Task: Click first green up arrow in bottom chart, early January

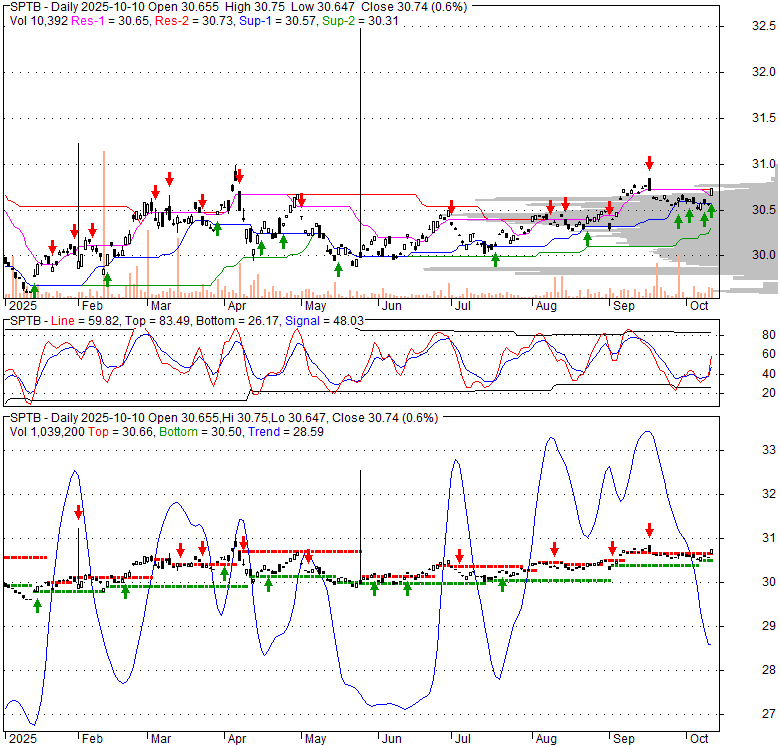Action: pos(37,605)
